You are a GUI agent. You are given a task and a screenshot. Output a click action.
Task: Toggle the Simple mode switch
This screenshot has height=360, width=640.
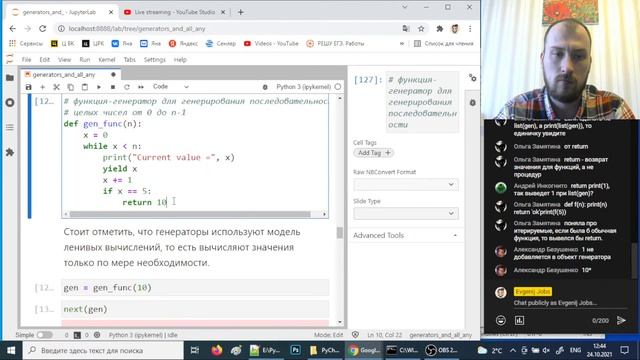click(44, 335)
